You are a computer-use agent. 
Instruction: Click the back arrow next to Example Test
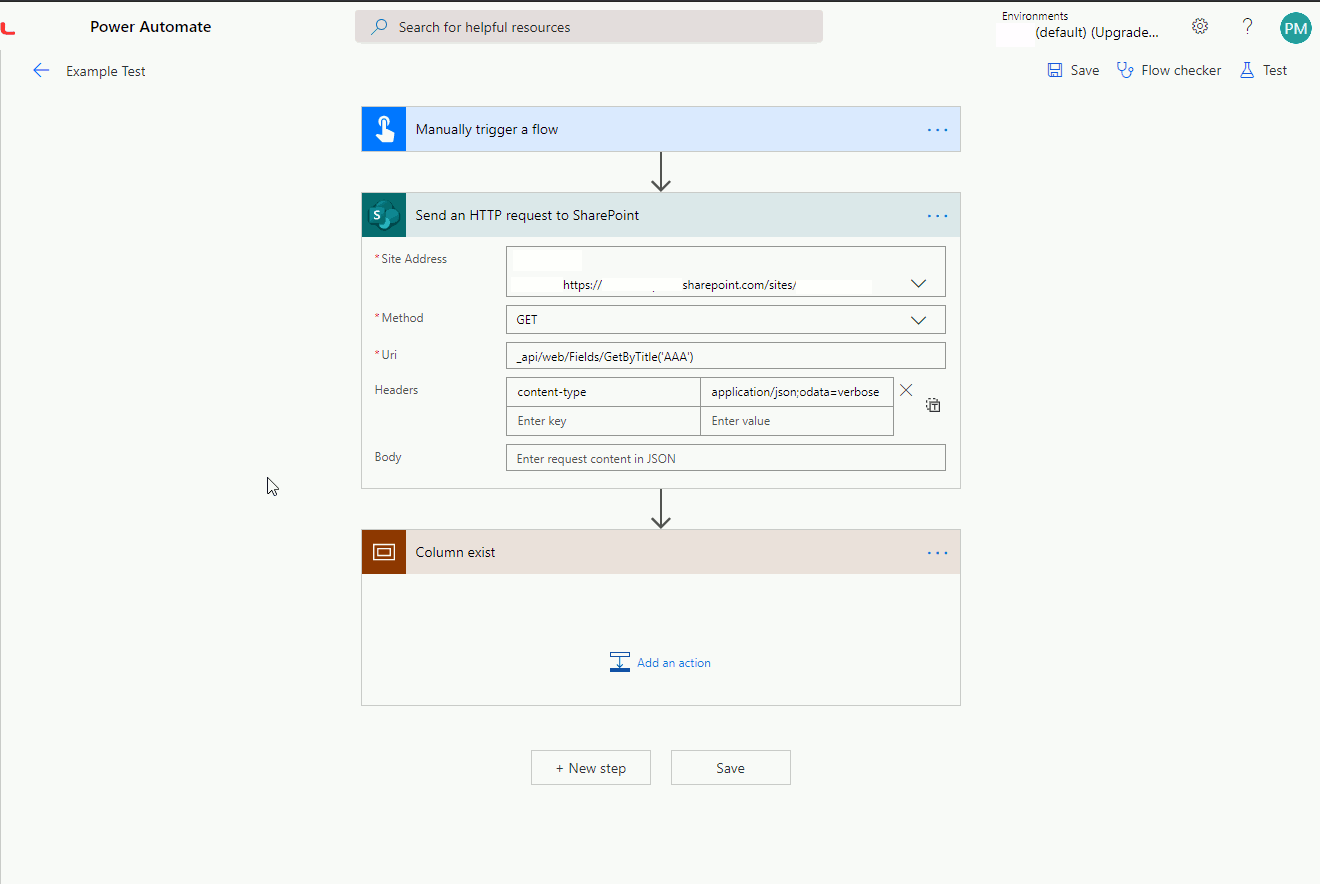tap(41, 70)
